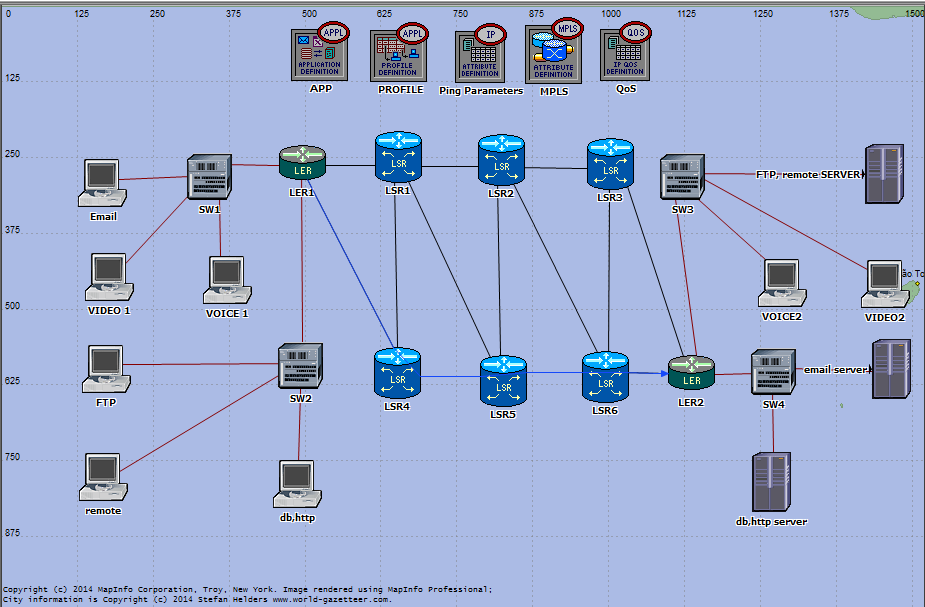Select the LSR3 router node
Viewport: 925px width, 607px height.
(x=610, y=163)
